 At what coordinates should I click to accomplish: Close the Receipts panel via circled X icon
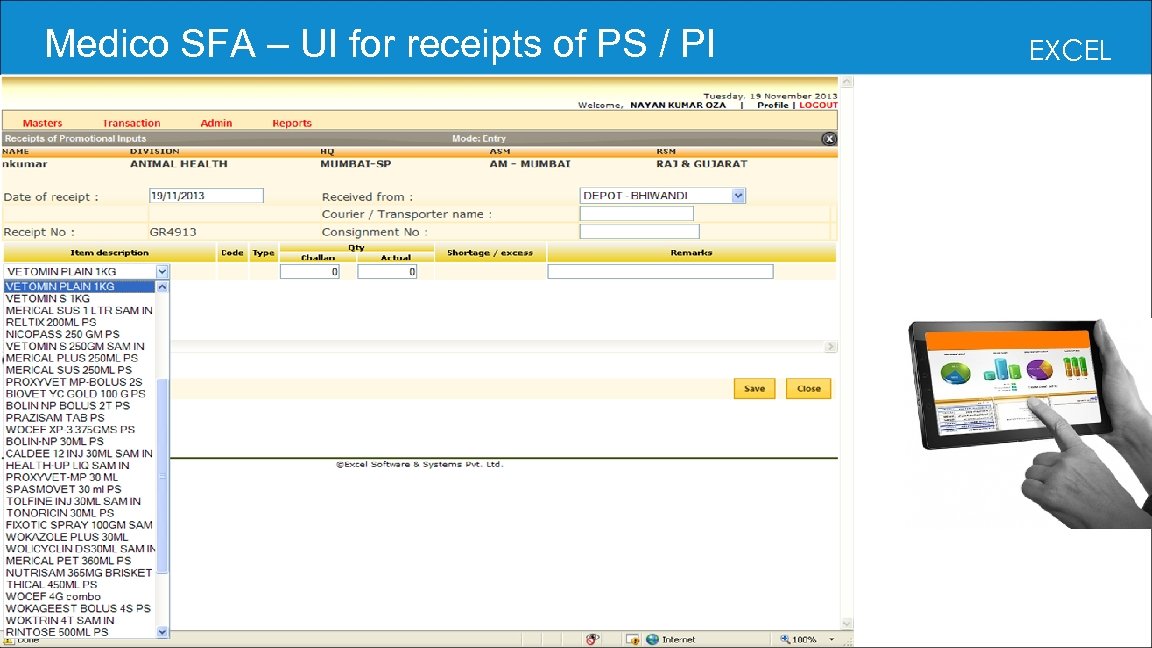[829, 138]
